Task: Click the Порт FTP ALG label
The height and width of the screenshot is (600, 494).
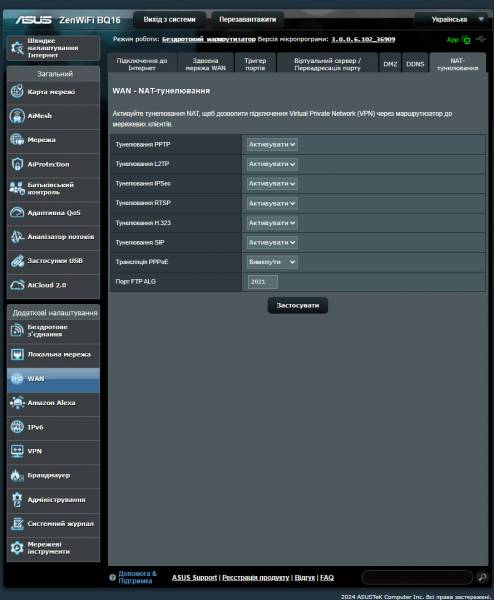Action: [135, 282]
